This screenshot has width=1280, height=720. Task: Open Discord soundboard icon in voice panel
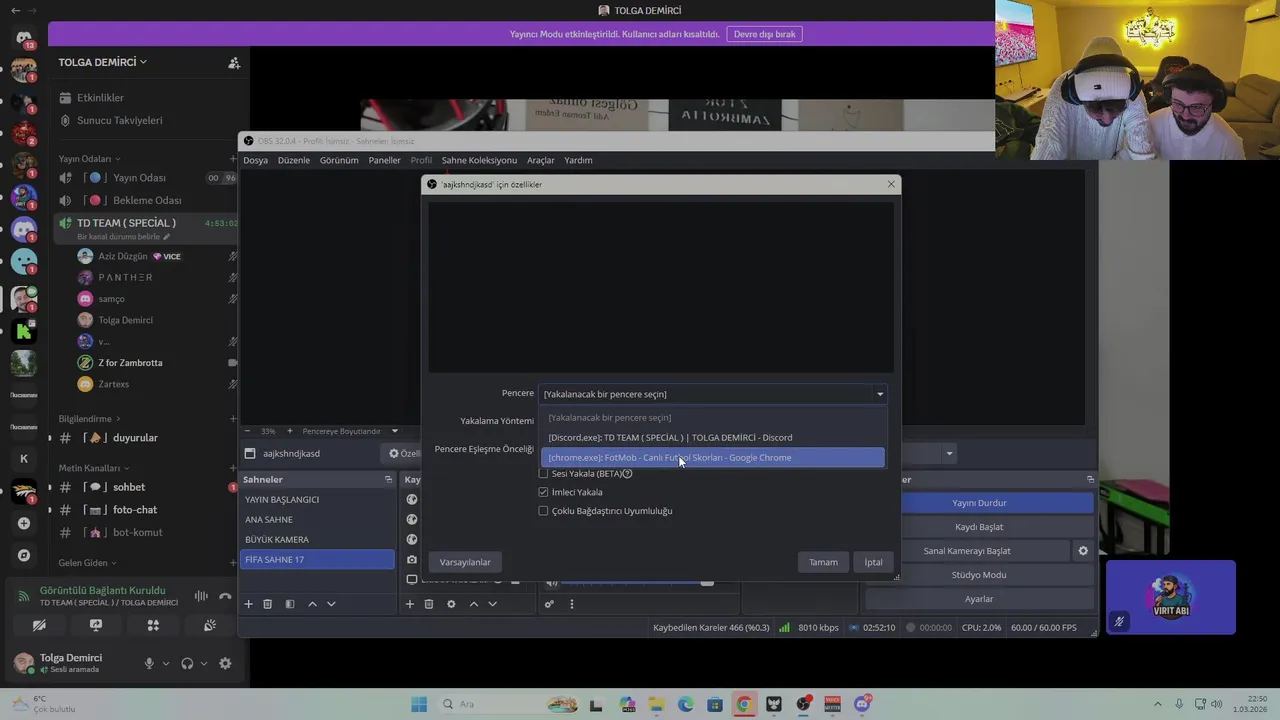click(x=210, y=625)
